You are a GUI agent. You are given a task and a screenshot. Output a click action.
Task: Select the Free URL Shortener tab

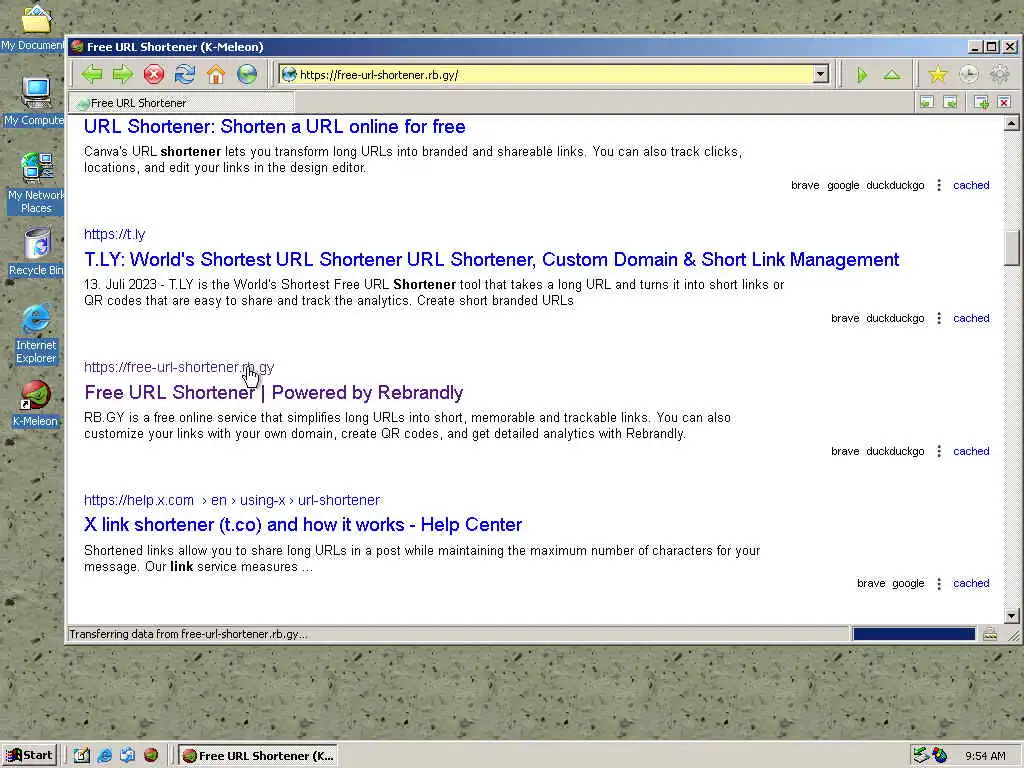tap(182, 103)
